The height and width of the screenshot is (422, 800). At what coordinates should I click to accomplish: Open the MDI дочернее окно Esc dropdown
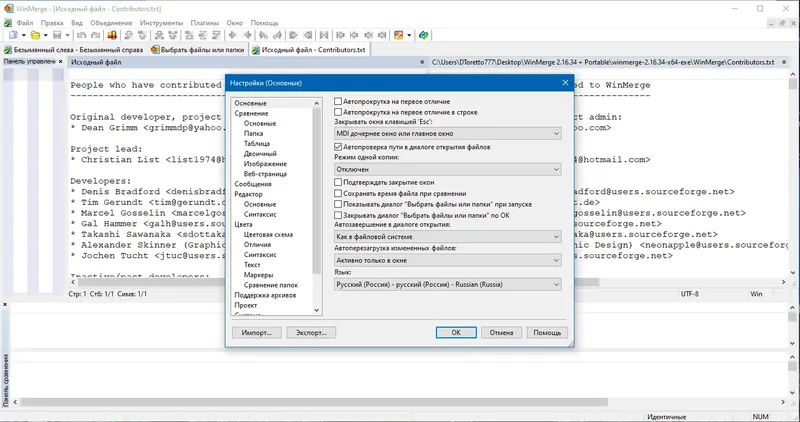447,134
